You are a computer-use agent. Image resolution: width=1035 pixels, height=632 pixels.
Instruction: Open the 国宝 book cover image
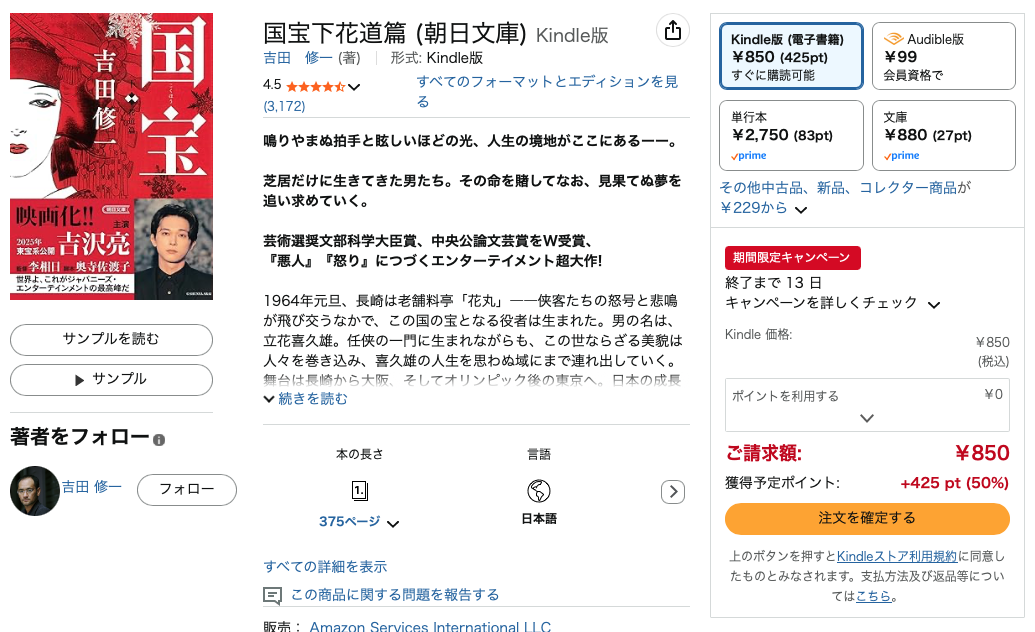pyautogui.click(x=112, y=157)
